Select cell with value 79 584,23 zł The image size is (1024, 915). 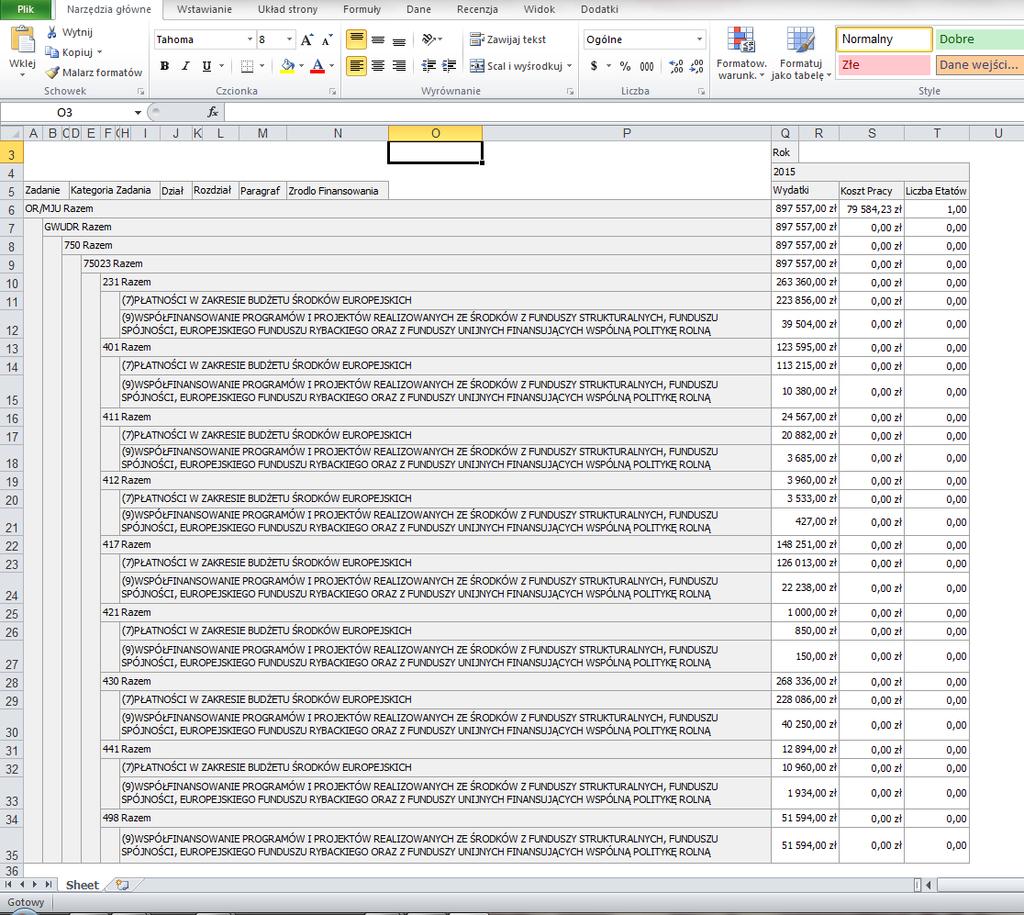871,209
